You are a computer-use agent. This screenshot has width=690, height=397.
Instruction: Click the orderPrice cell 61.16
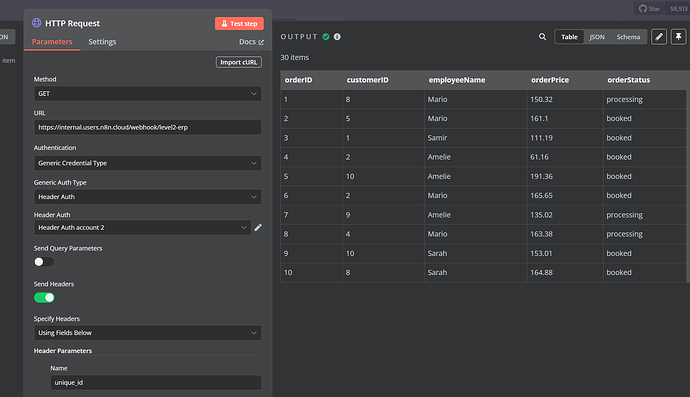pyautogui.click(x=565, y=157)
